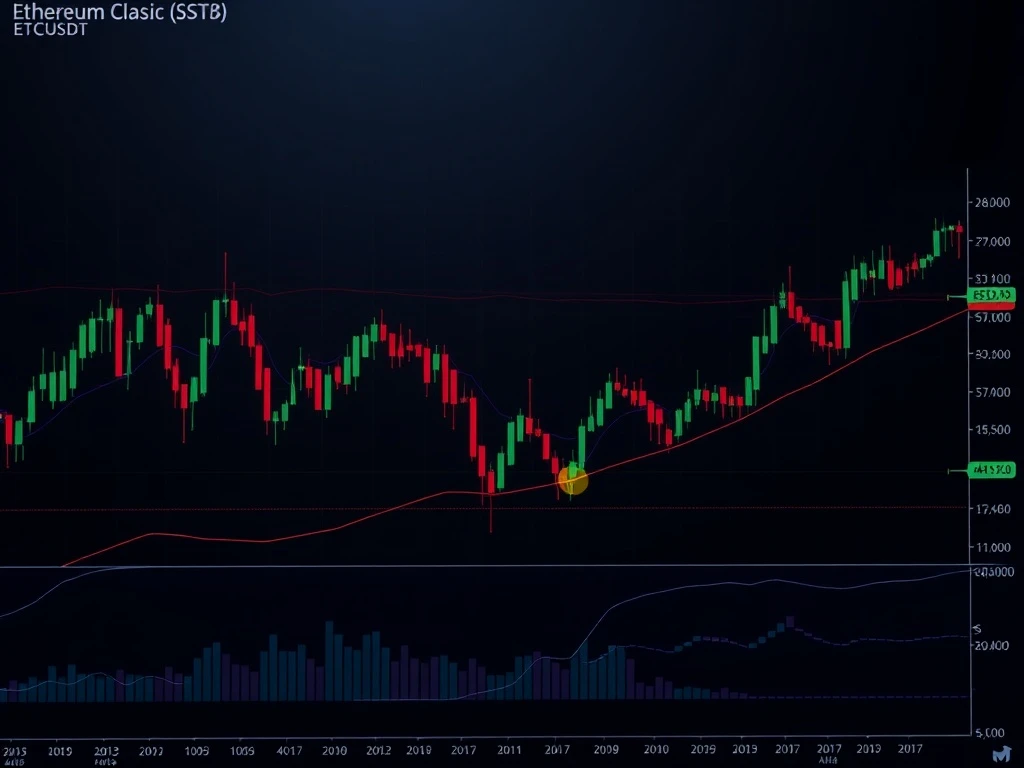Click the upper green price tag on the price axis
1024x768 pixels.
coord(991,296)
